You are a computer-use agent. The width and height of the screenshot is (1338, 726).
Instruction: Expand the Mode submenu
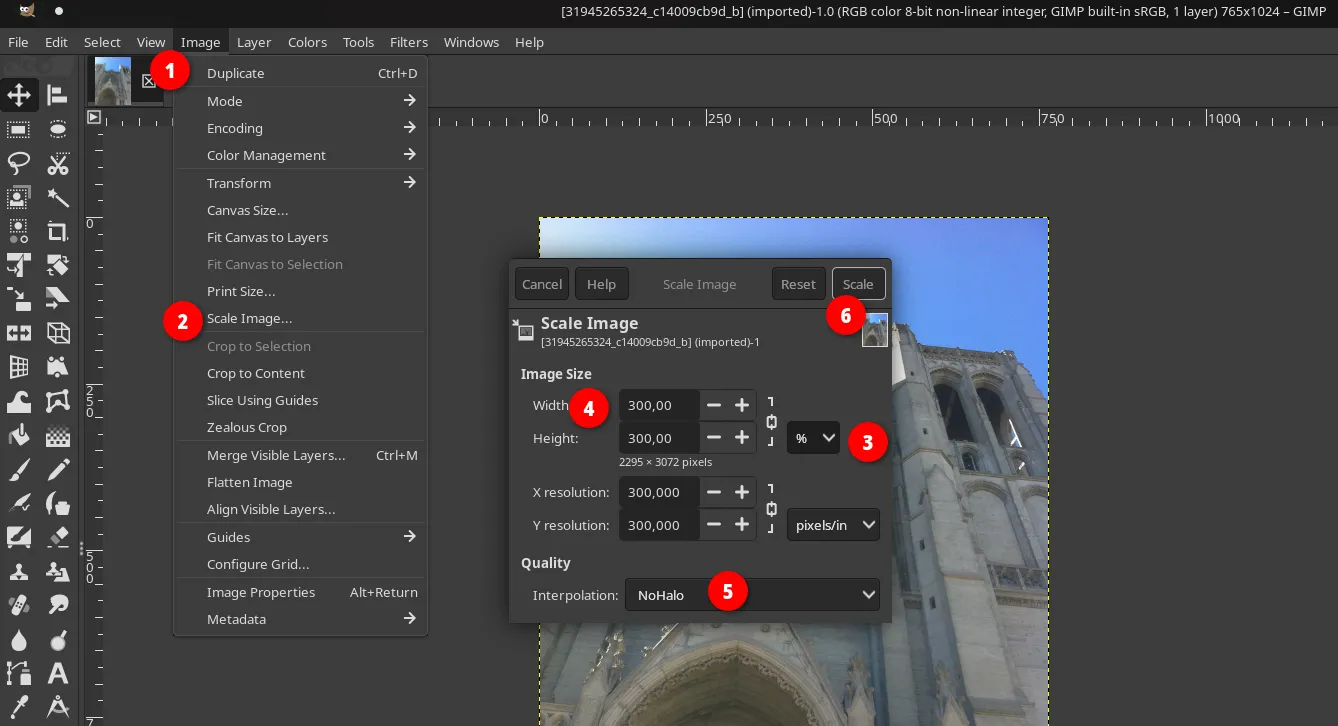pyautogui.click(x=300, y=101)
